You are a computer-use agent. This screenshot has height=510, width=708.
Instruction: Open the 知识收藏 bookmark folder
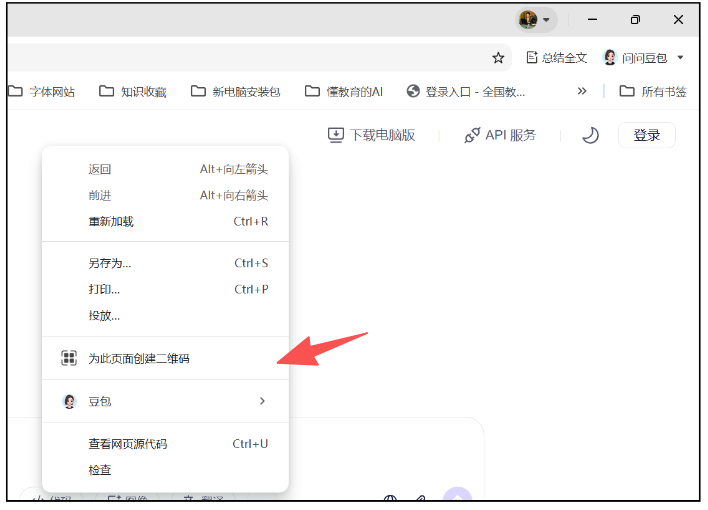point(133,92)
